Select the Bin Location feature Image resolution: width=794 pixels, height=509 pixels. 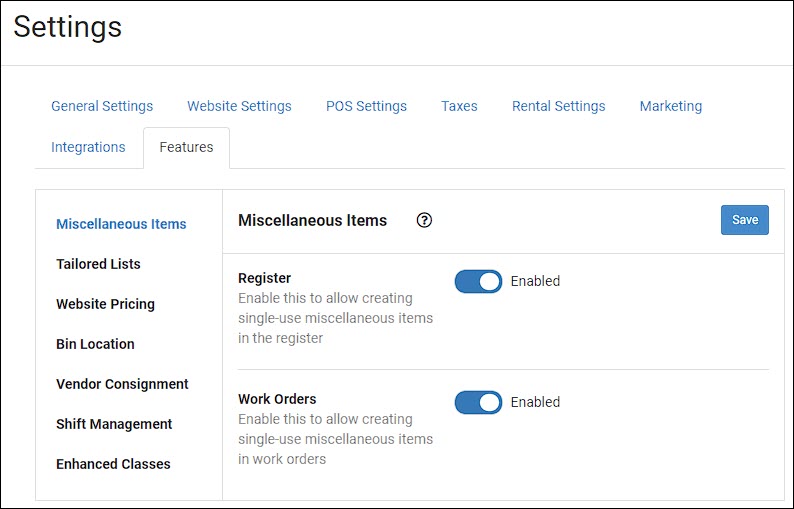coord(95,344)
